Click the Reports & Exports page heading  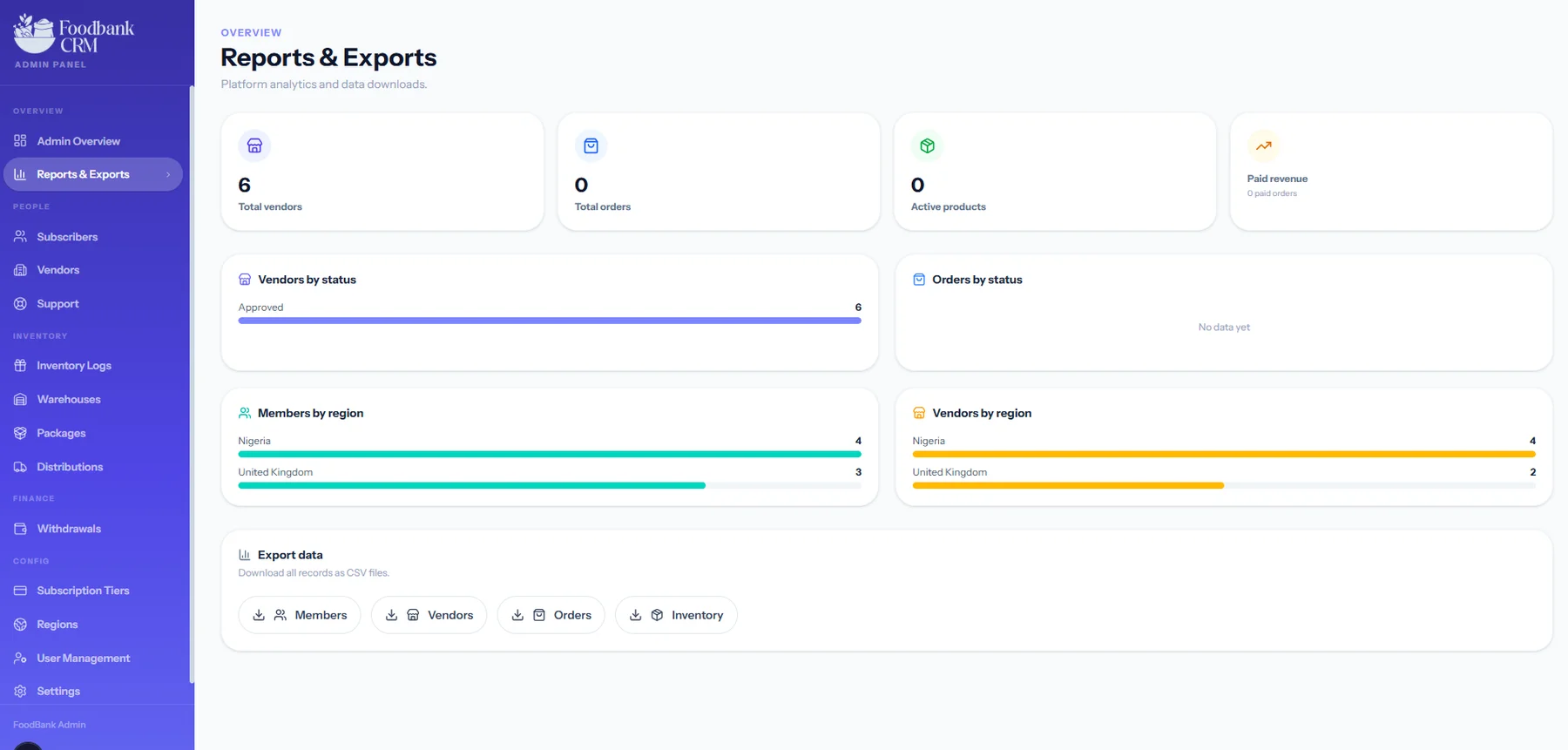coord(328,57)
